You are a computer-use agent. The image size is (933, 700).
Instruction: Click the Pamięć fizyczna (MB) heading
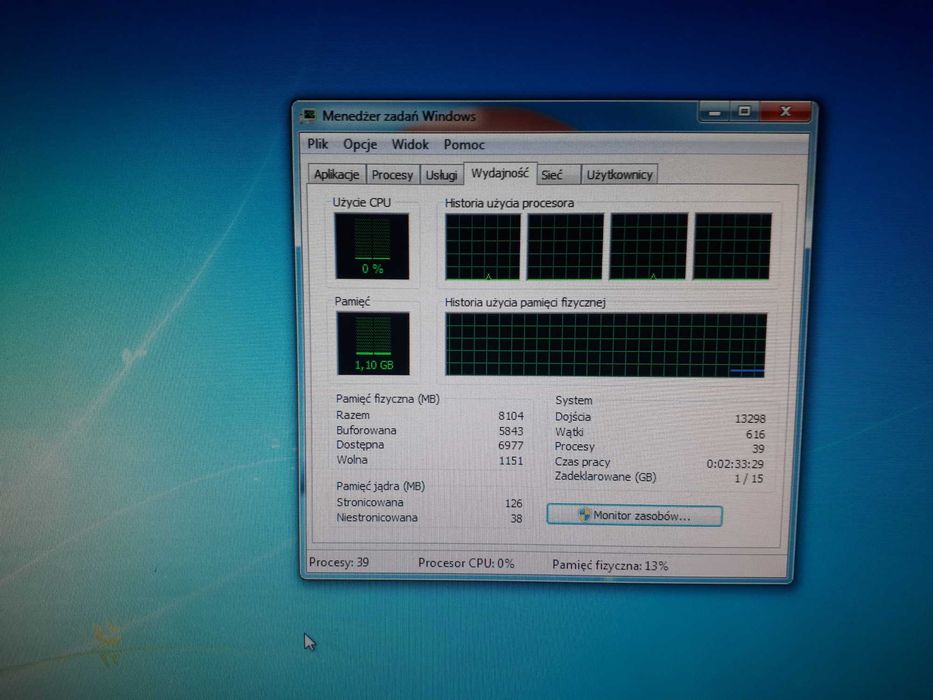(x=387, y=399)
